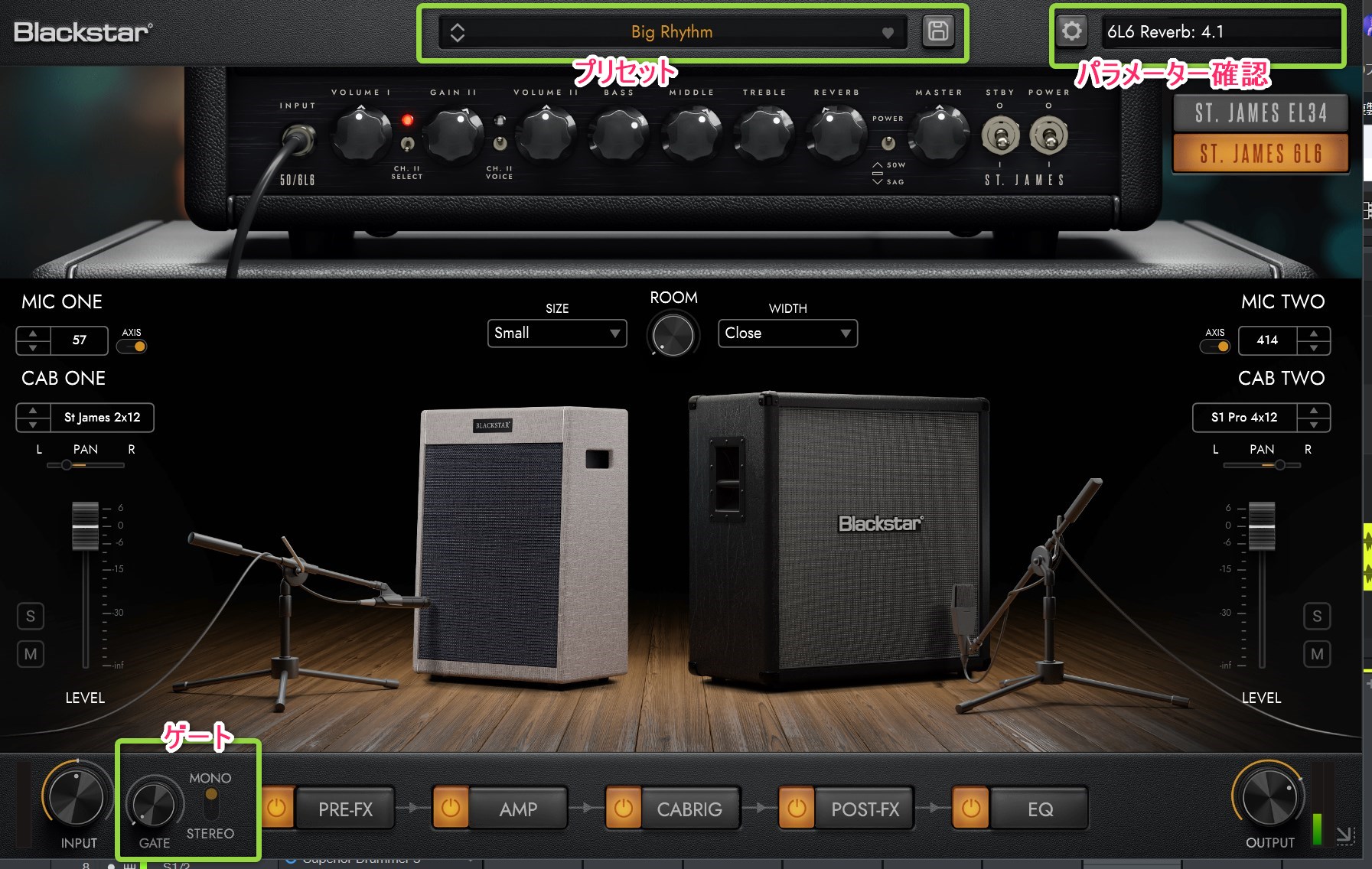This screenshot has height=869, width=1372.
Task: Toggle the EQ power icon
Action: [x=970, y=809]
